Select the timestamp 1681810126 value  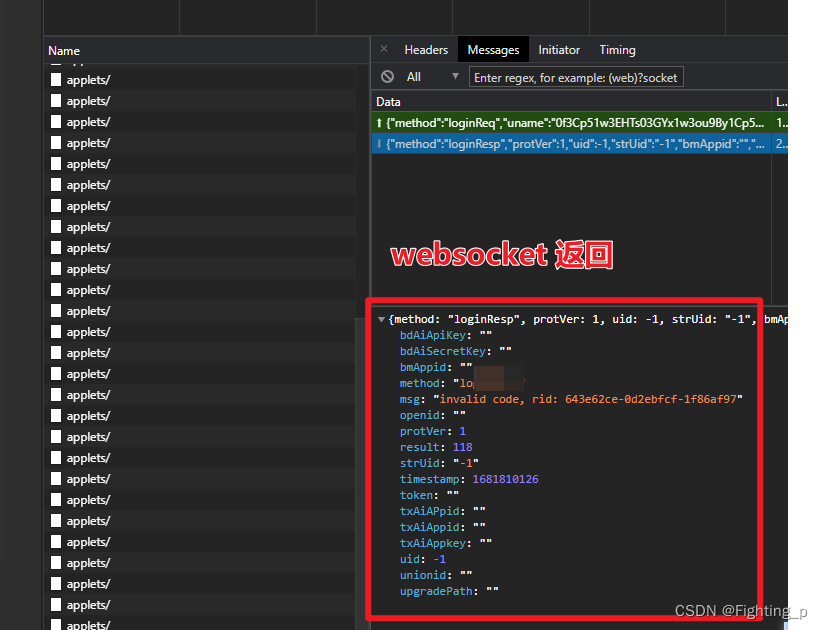505,479
